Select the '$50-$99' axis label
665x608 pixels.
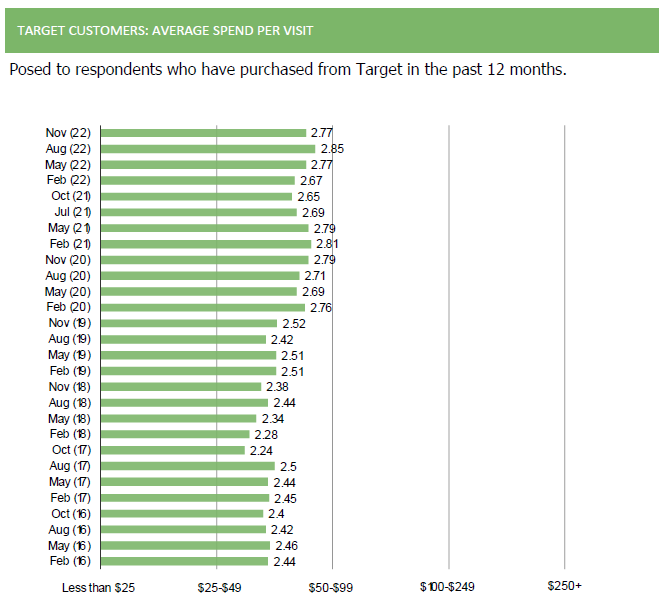click(333, 586)
